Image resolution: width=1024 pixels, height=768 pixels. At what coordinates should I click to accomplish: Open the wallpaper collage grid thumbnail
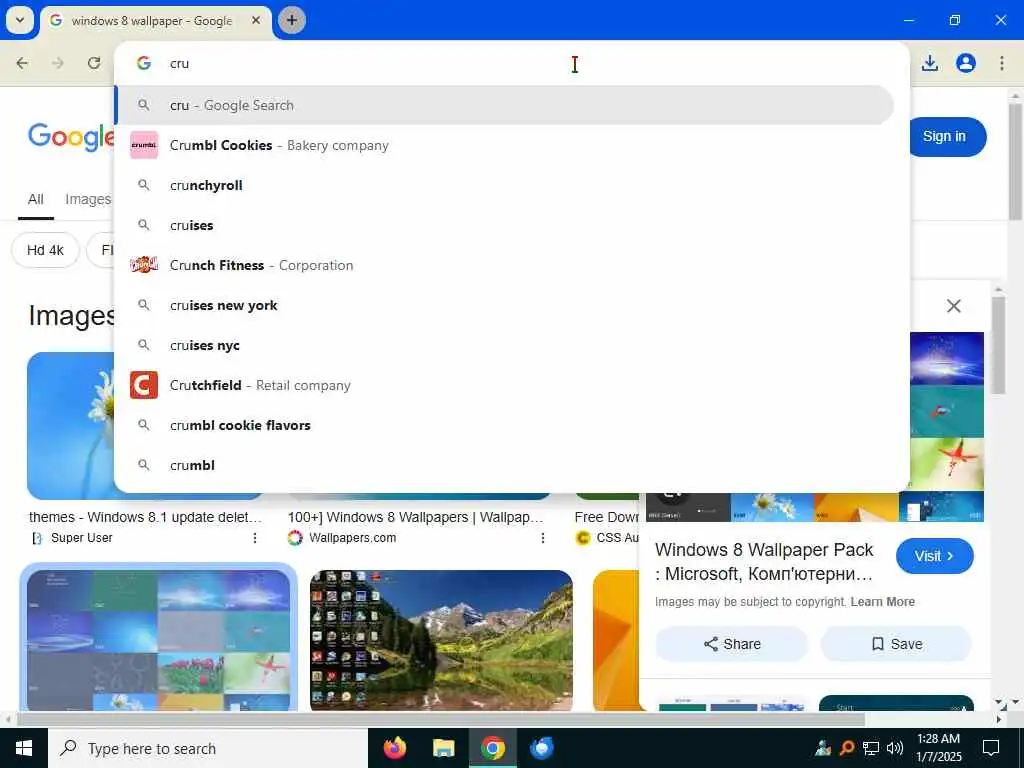tap(159, 640)
